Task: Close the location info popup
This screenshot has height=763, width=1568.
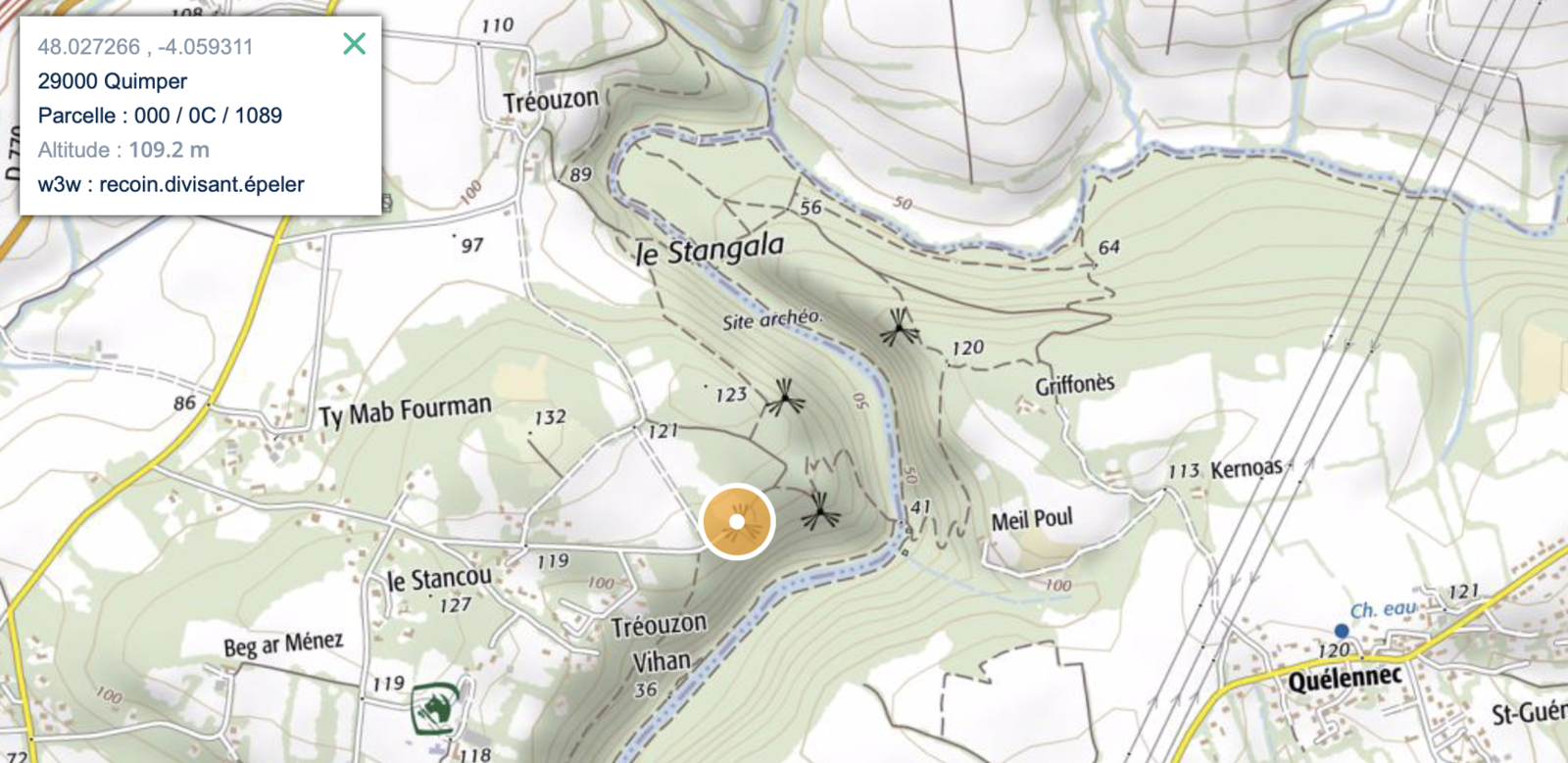Action: 354,44
